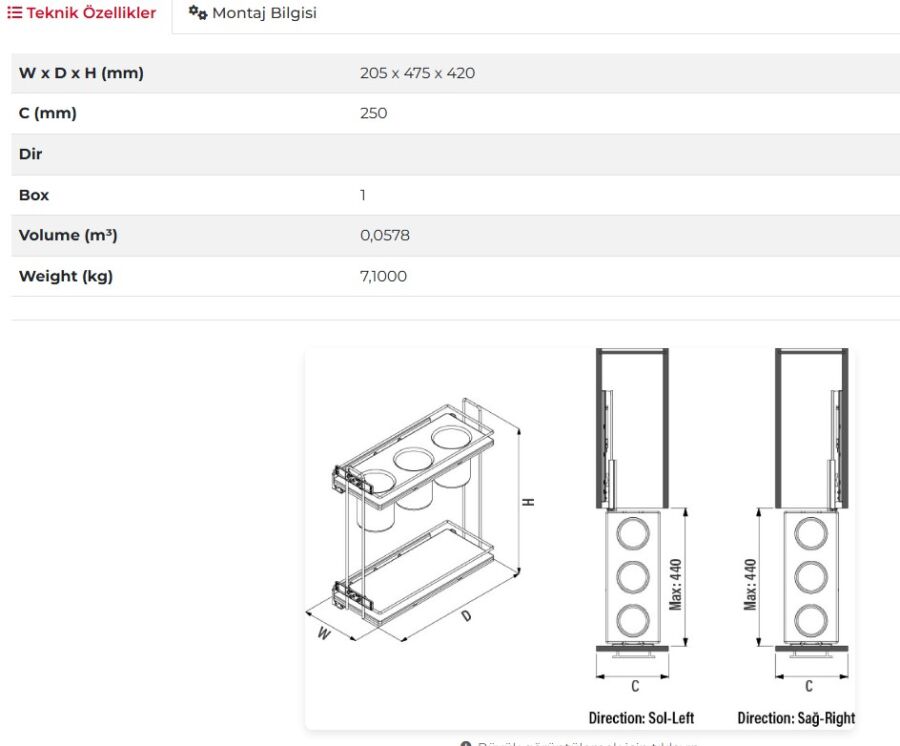This screenshot has width=900, height=746.
Task: Click the 205 x 475 x 420 dimension value
Action: pos(417,73)
